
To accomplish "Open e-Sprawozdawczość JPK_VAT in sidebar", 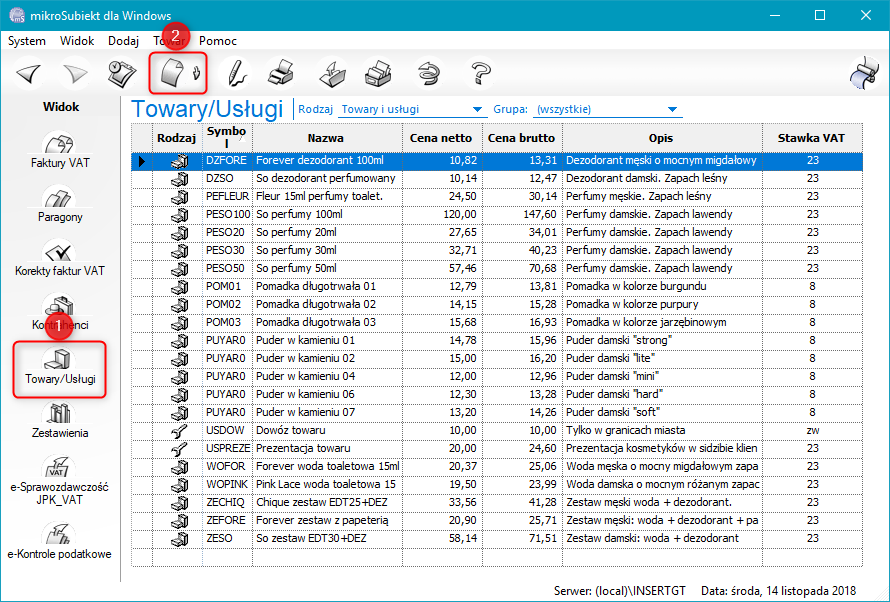I will point(60,481).
